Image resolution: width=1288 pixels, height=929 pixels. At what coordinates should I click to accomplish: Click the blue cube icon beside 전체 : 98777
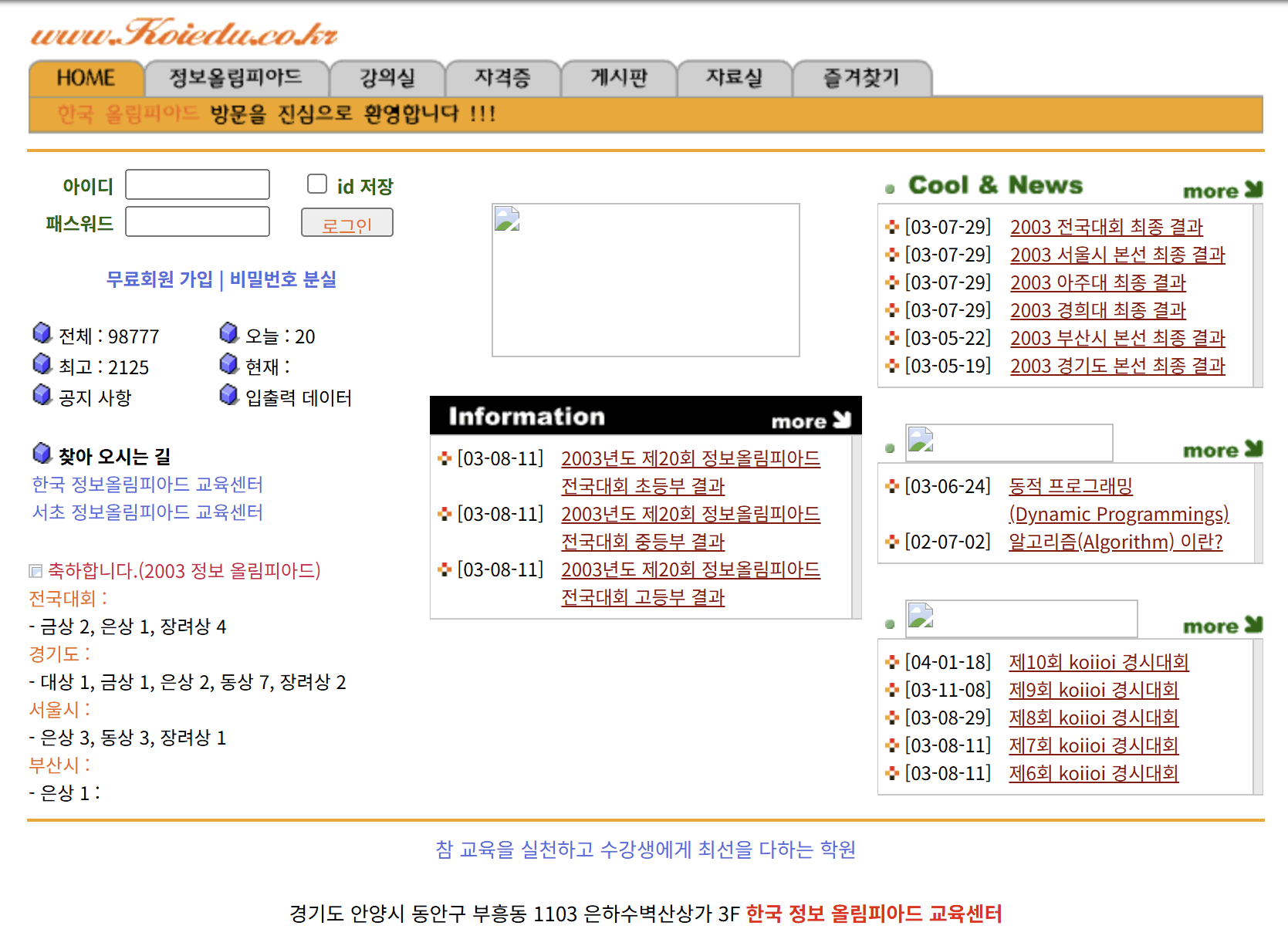click(x=42, y=333)
